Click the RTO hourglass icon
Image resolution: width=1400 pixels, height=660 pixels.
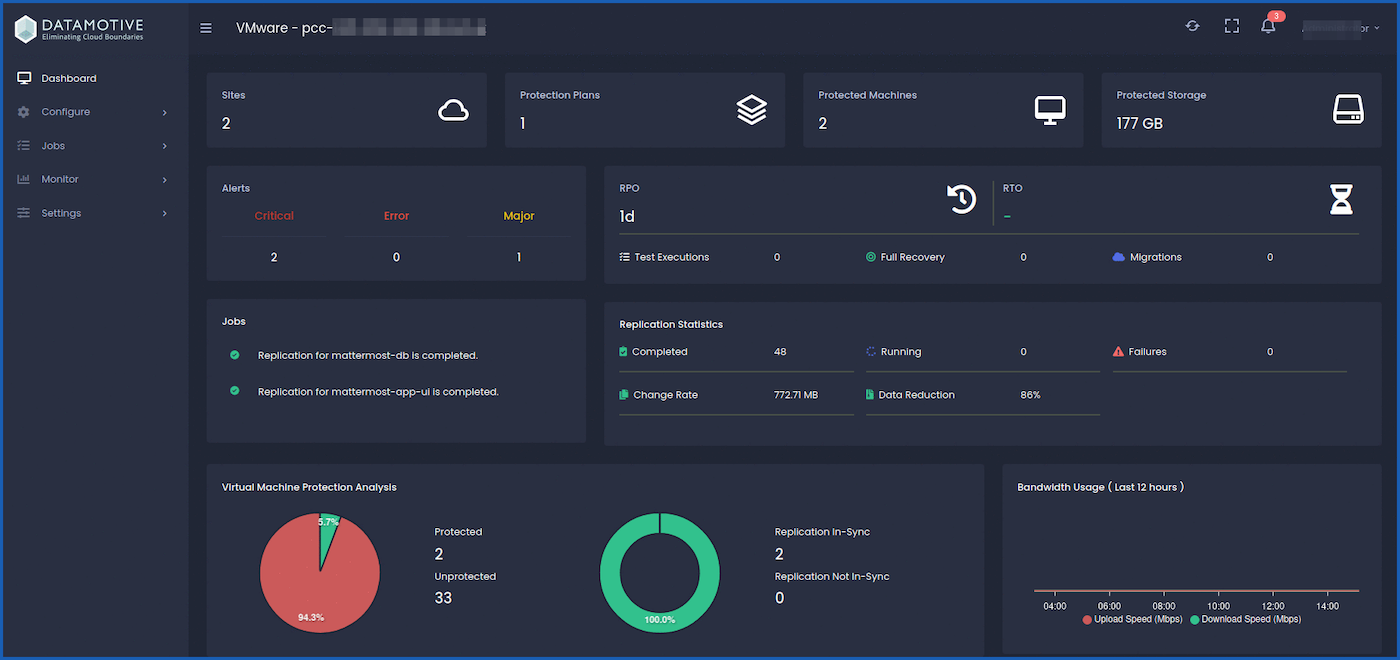[x=1340, y=200]
